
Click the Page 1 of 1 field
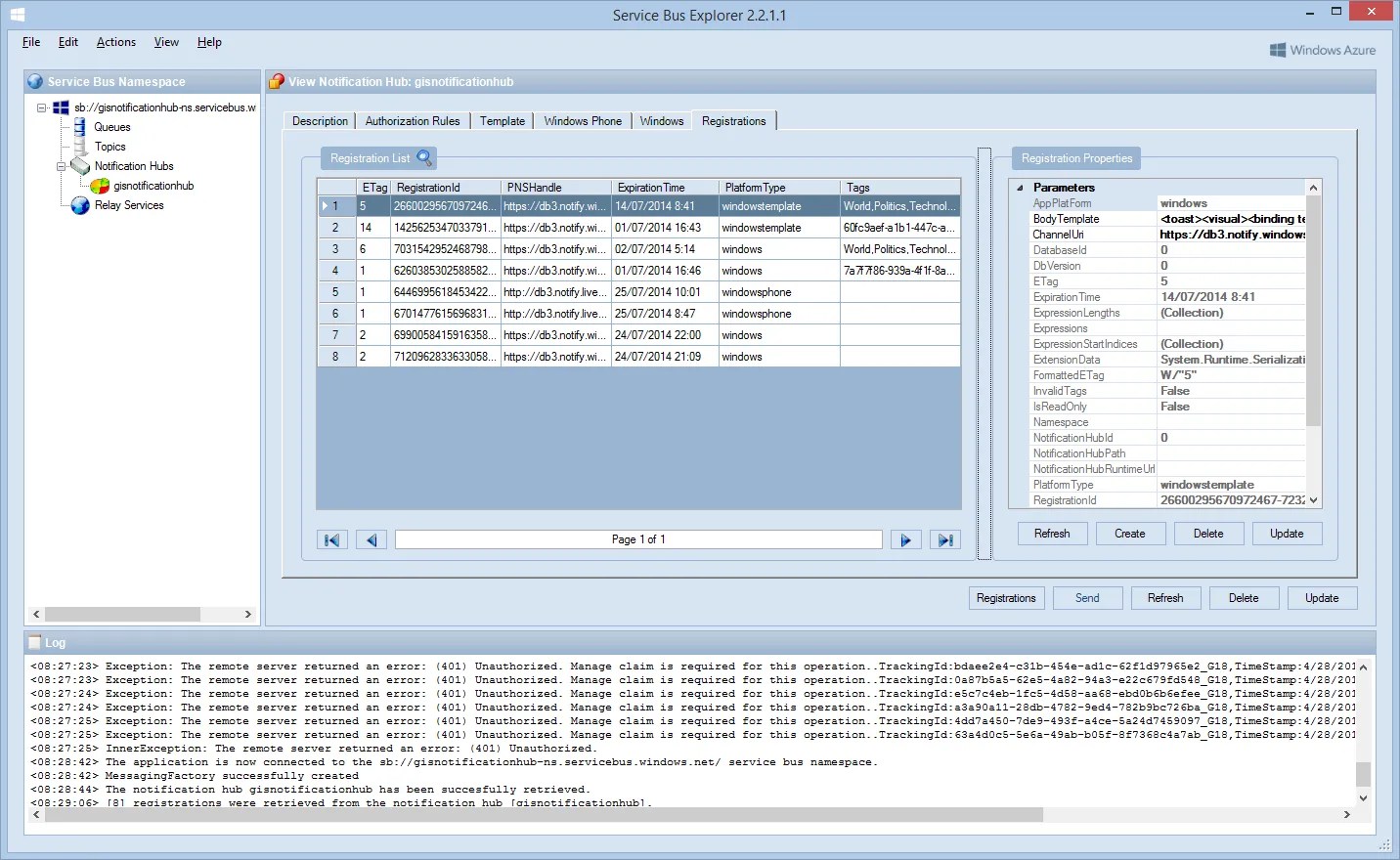click(x=638, y=539)
